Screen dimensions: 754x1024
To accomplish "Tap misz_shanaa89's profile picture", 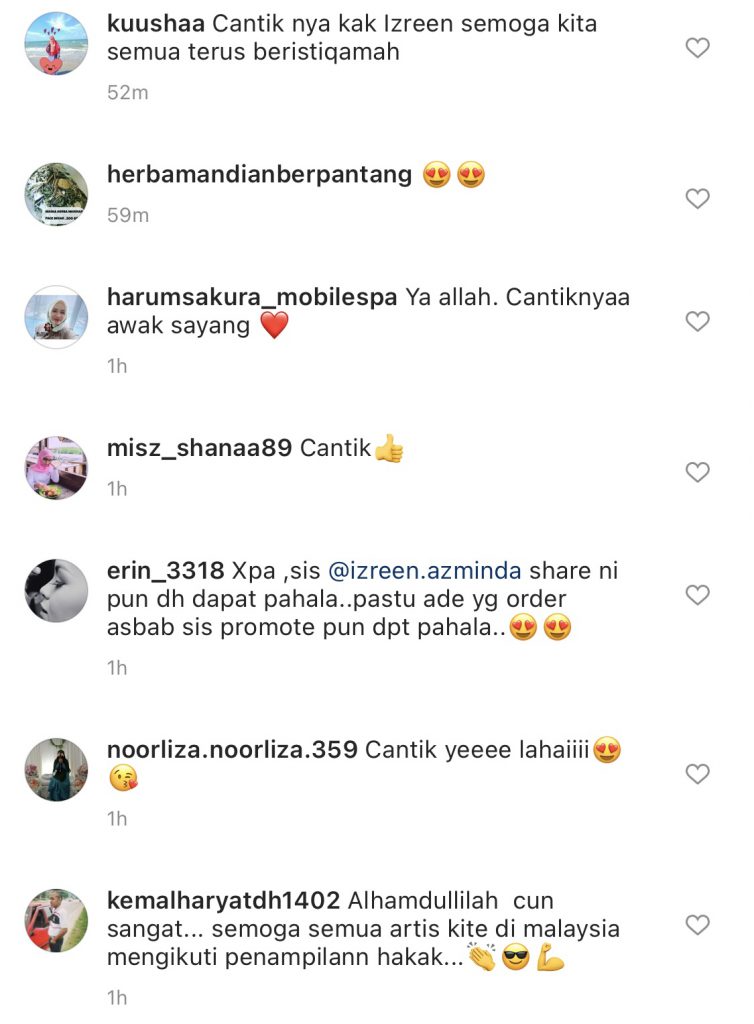I will coord(56,468).
